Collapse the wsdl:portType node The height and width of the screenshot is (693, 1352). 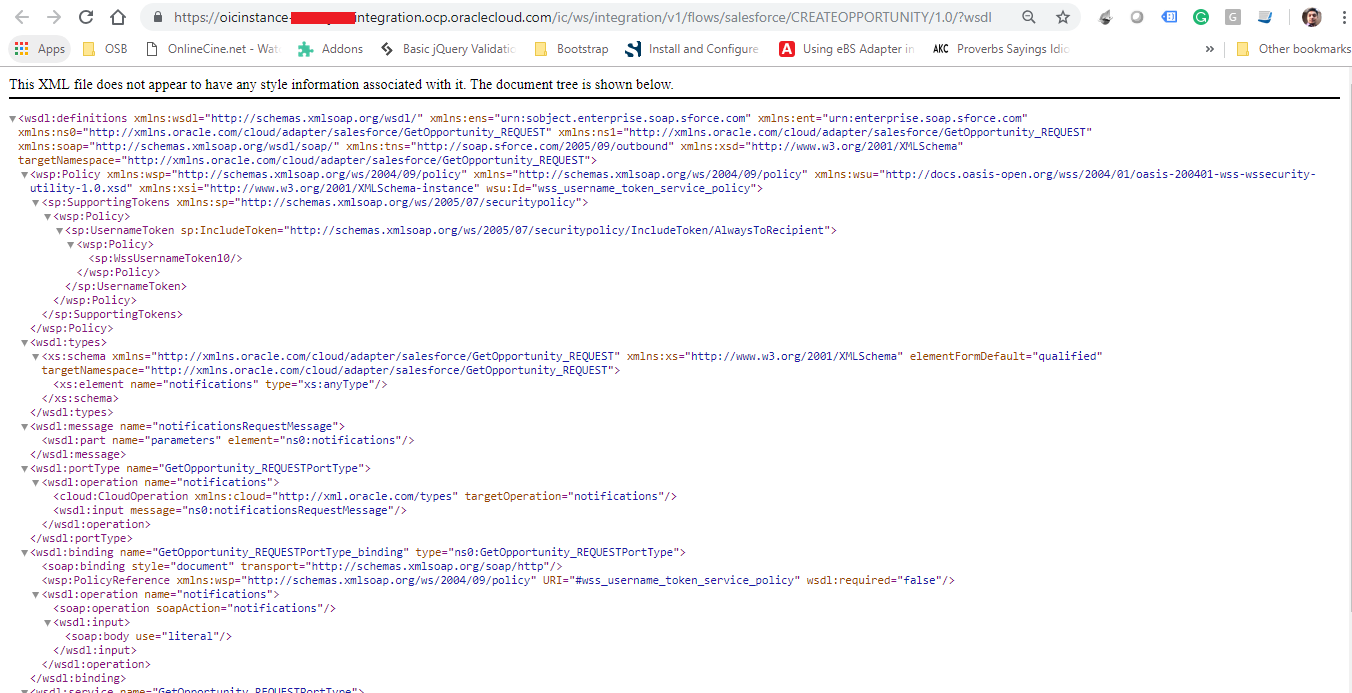[x=24, y=468]
